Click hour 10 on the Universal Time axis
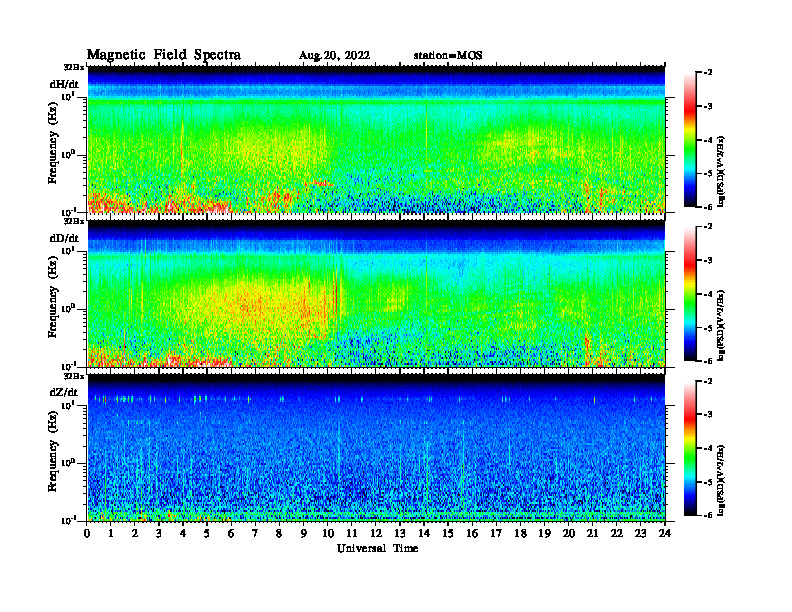 coord(328,534)
